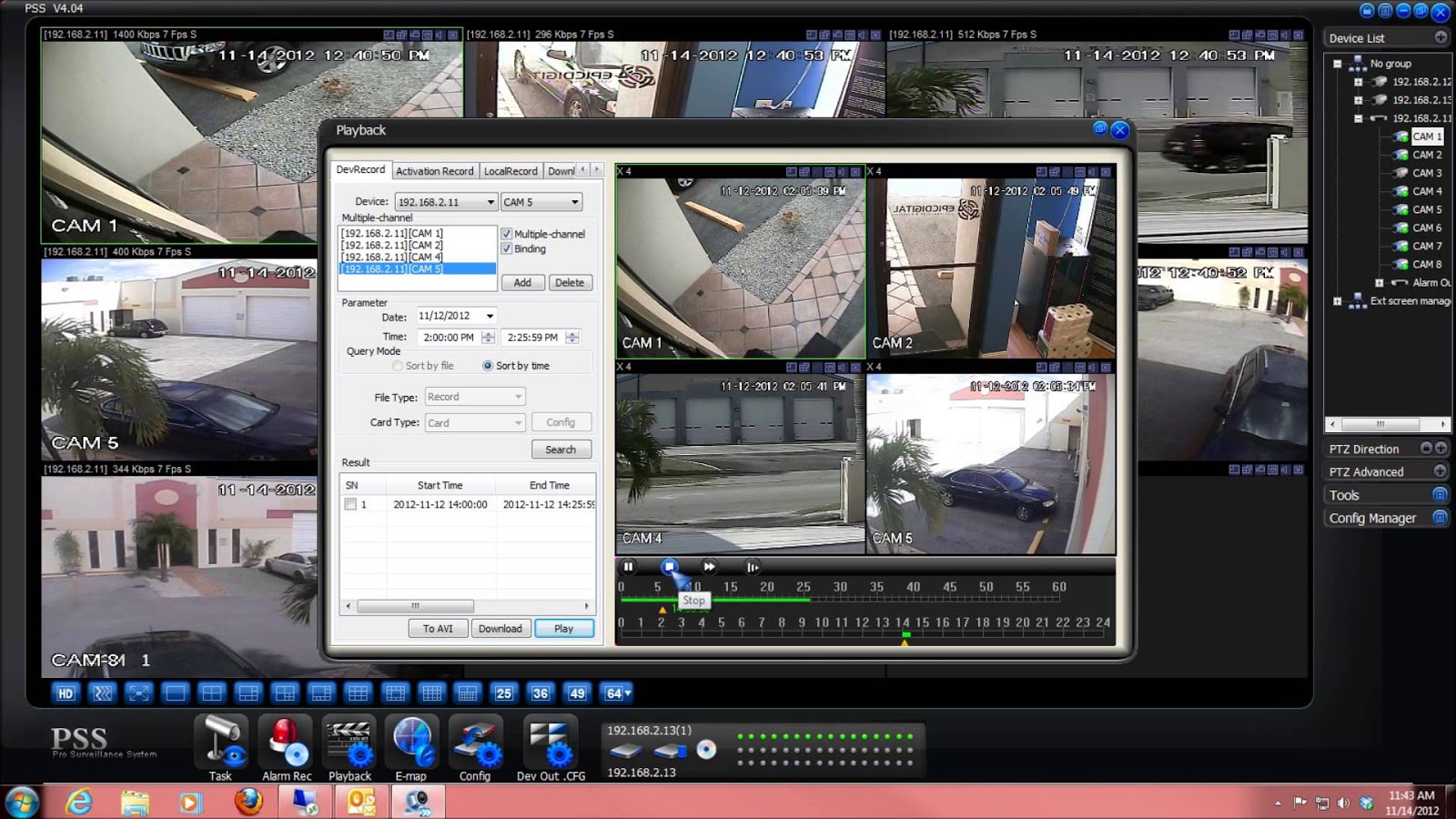Click the Search button
The width and height of the screenshot is (1456, 819).
point(561,450)
